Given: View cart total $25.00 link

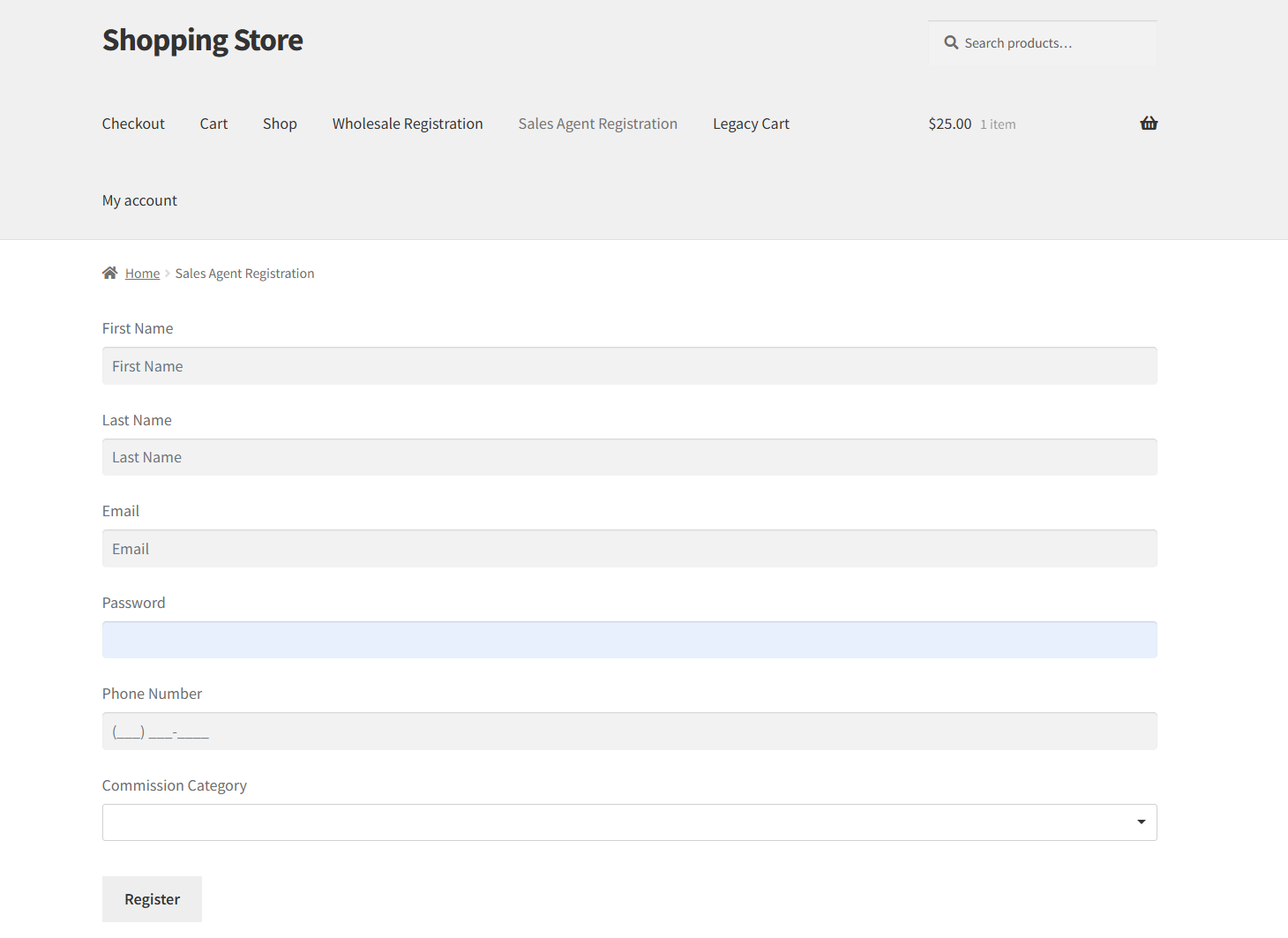Looking at the screenshot, I should [x=972, y=124].
